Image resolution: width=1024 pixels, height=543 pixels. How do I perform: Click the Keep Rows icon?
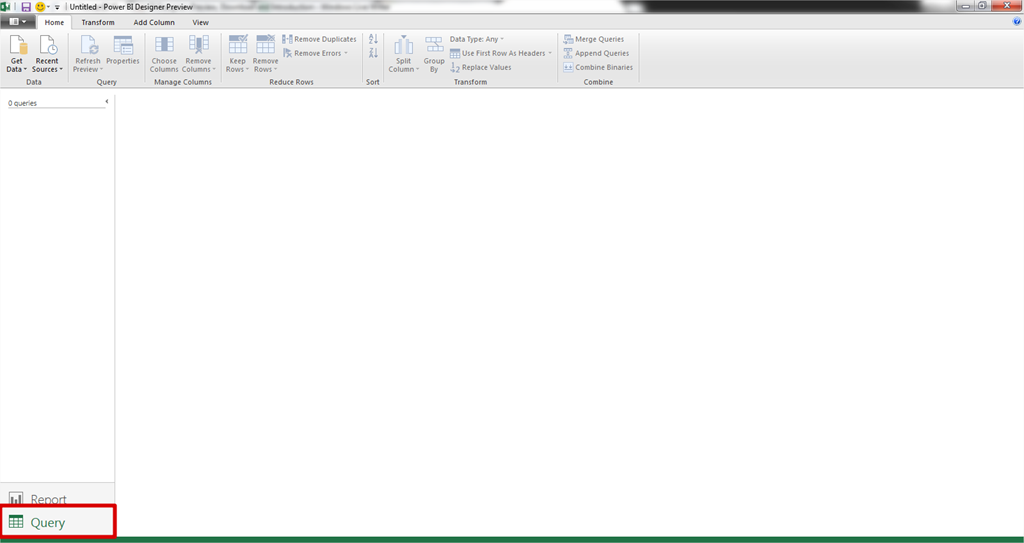[238, 45]
